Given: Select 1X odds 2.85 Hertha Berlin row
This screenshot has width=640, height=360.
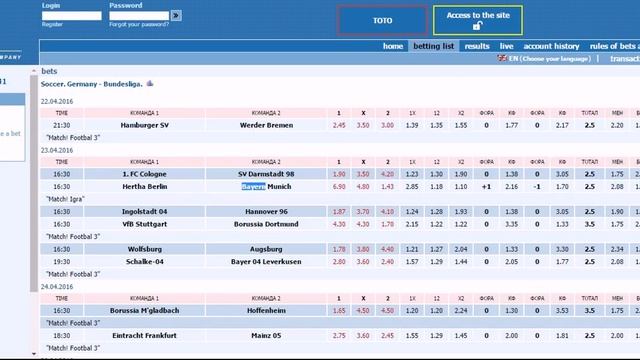Looking at the screenshot, I should (x=412, y=187).
